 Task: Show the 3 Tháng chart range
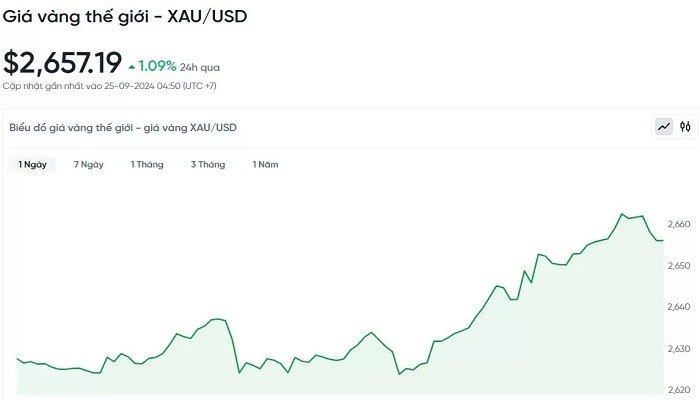(x=208, y=164)
